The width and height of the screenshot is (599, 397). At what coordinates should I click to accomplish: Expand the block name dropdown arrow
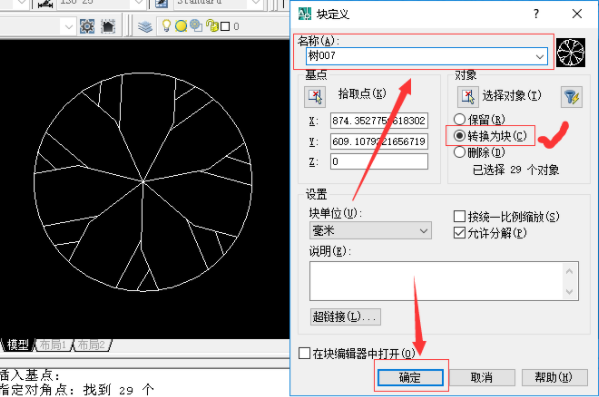point(539,57)
